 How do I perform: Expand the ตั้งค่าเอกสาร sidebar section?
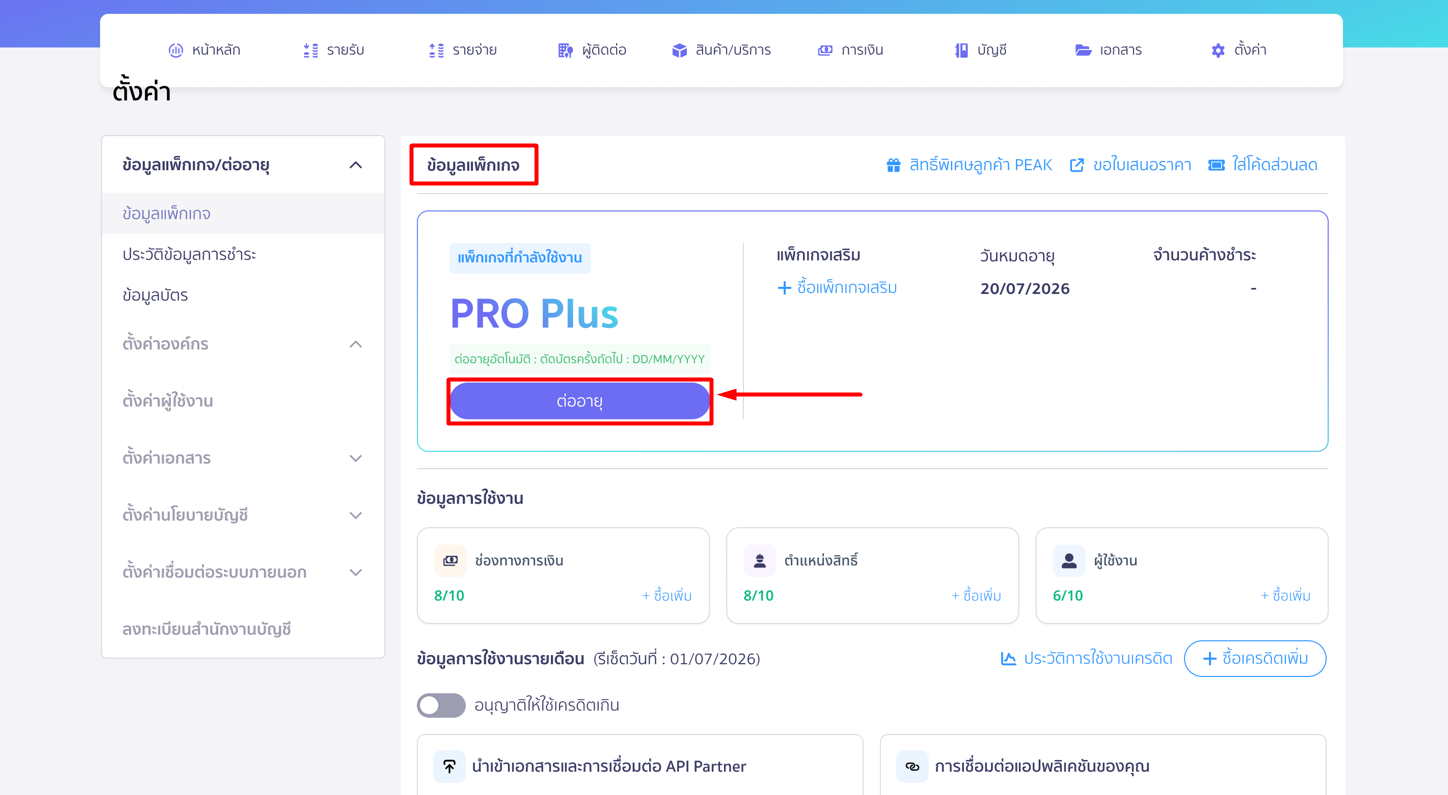[355, 458]
